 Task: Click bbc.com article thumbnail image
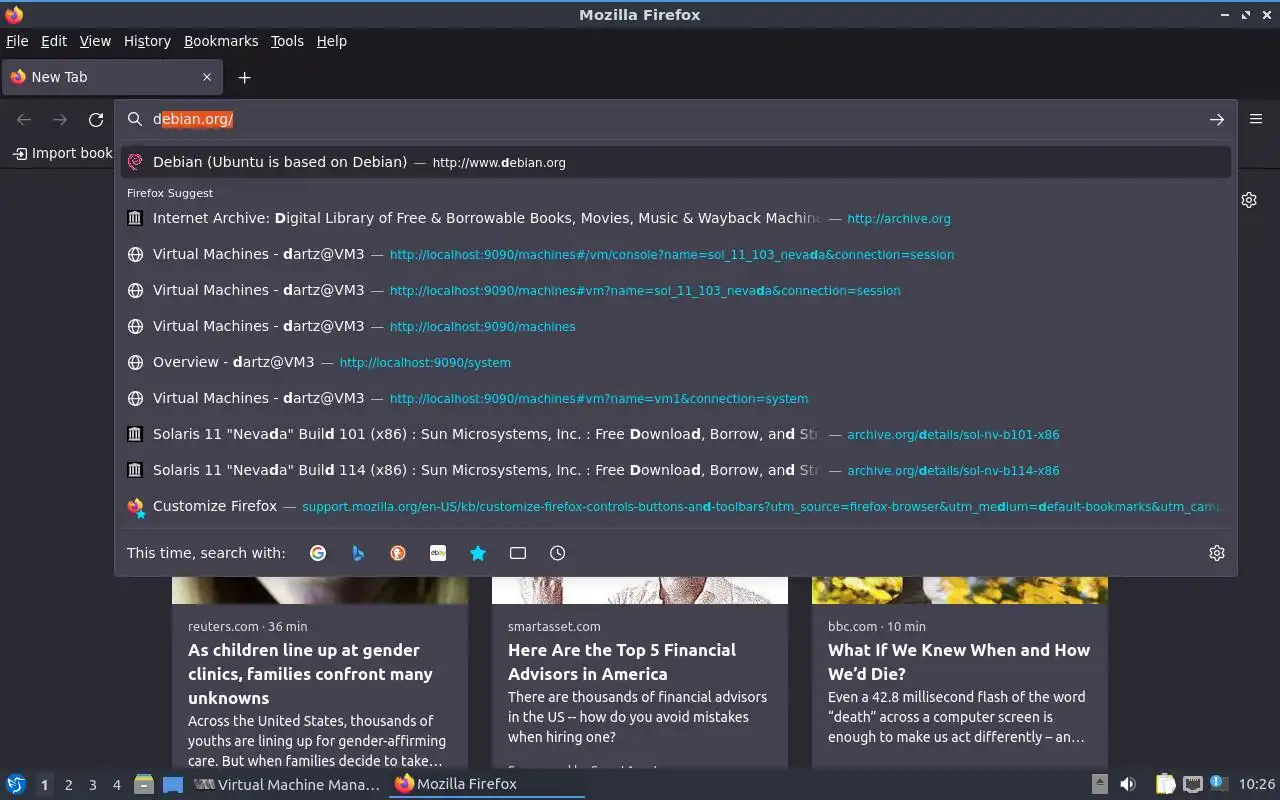pos(960,590)
